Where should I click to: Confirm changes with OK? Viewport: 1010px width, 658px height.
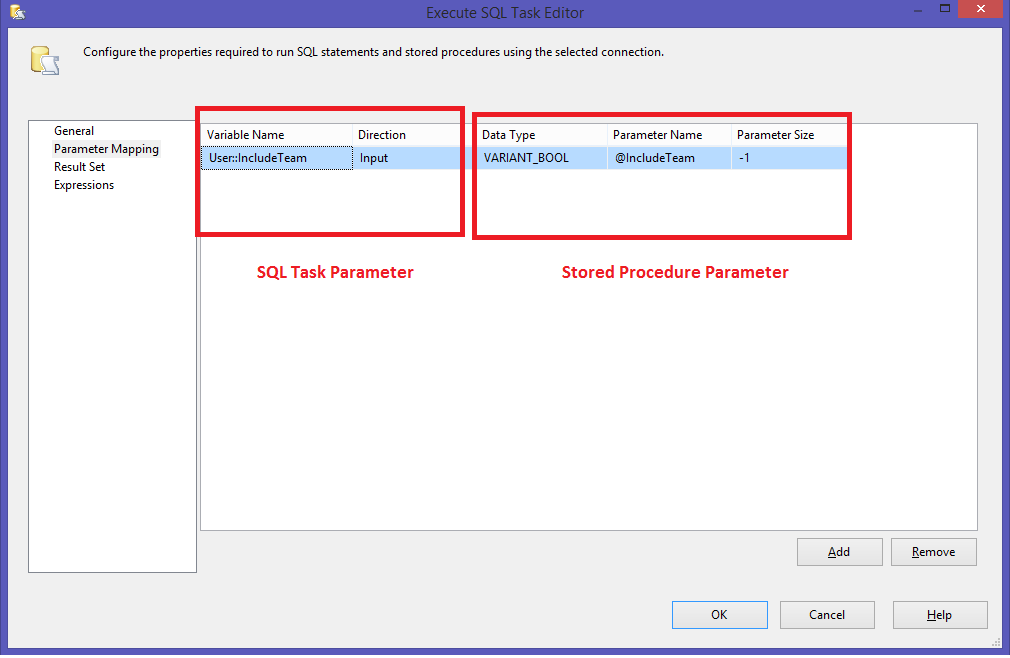pyautogui.click(x=719, y=614)
